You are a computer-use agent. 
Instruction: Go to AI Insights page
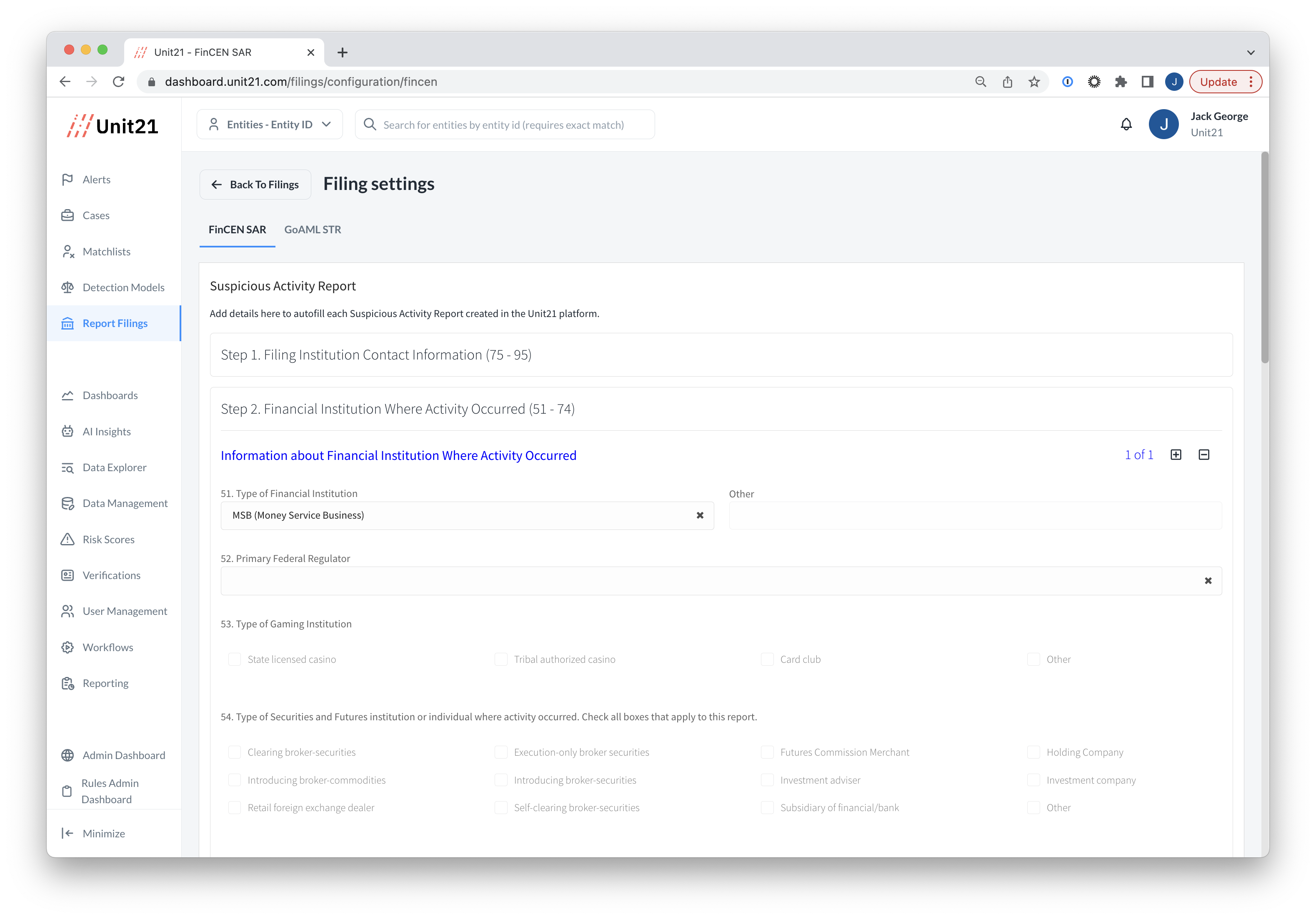point(106,432)
